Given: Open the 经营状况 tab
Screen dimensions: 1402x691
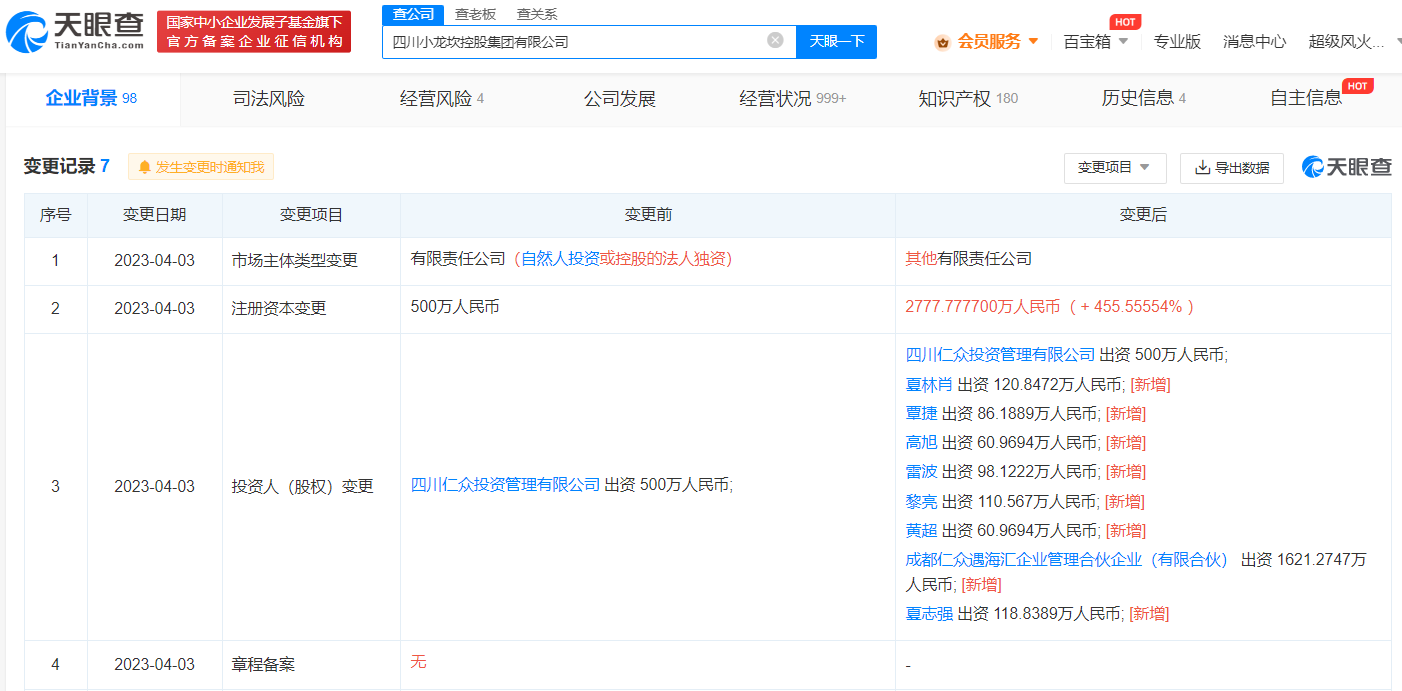Looking at the screenshot, I should [x=793, y=98].
